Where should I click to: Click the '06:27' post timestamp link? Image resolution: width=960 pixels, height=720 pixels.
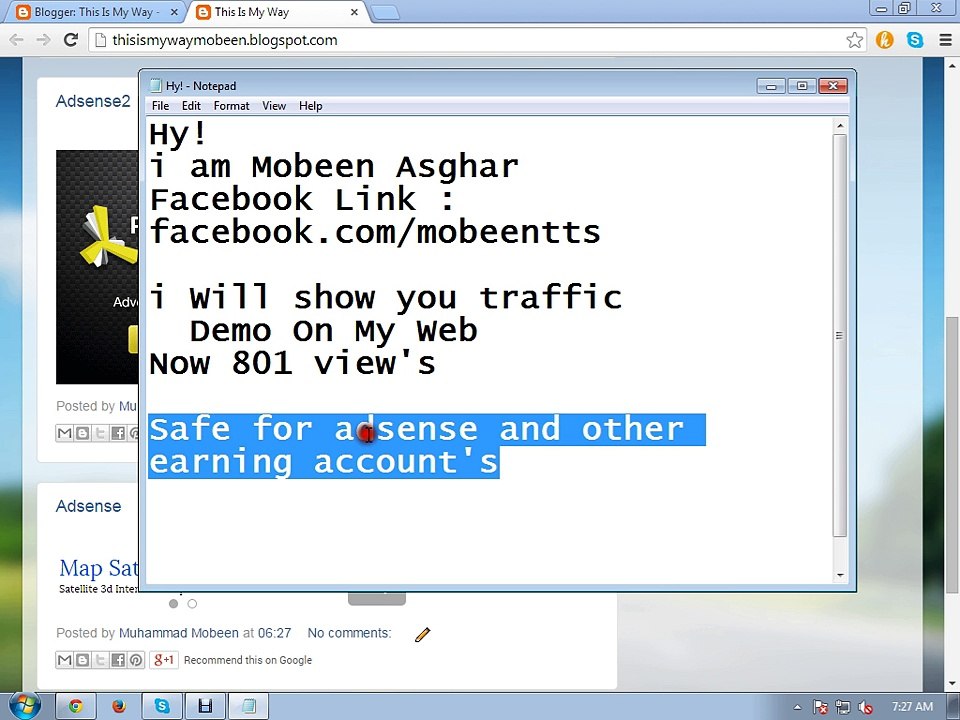[x=274, y=633]
